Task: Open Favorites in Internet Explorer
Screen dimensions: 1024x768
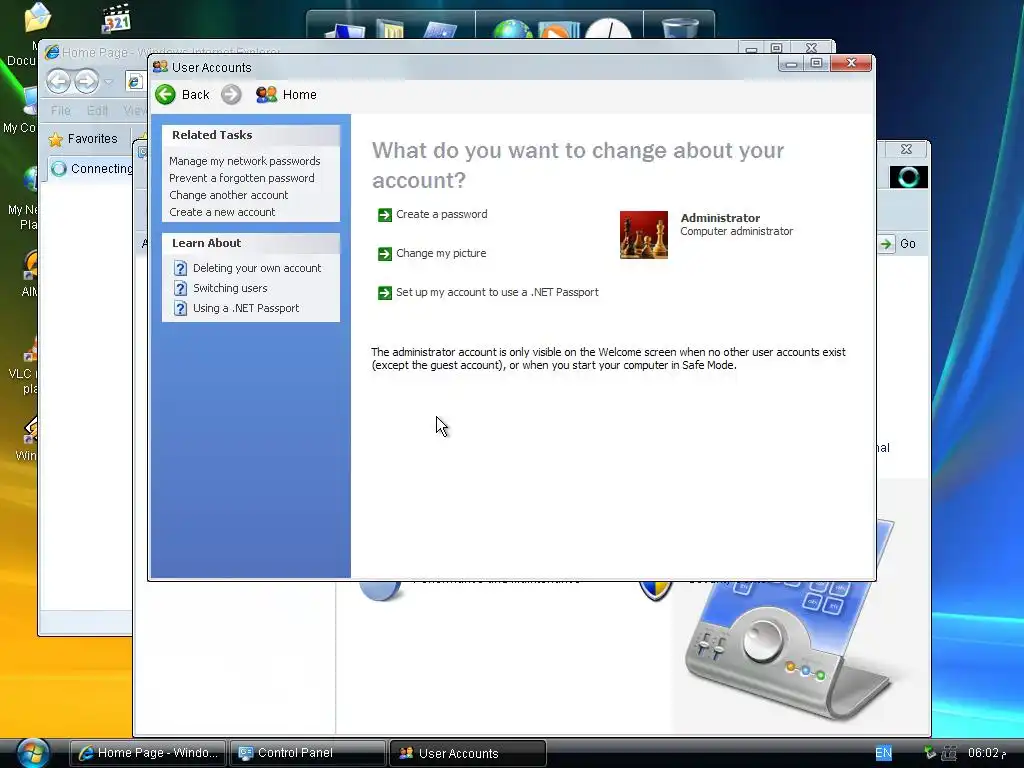Action: pyautogui.click(x=84, y=138)
